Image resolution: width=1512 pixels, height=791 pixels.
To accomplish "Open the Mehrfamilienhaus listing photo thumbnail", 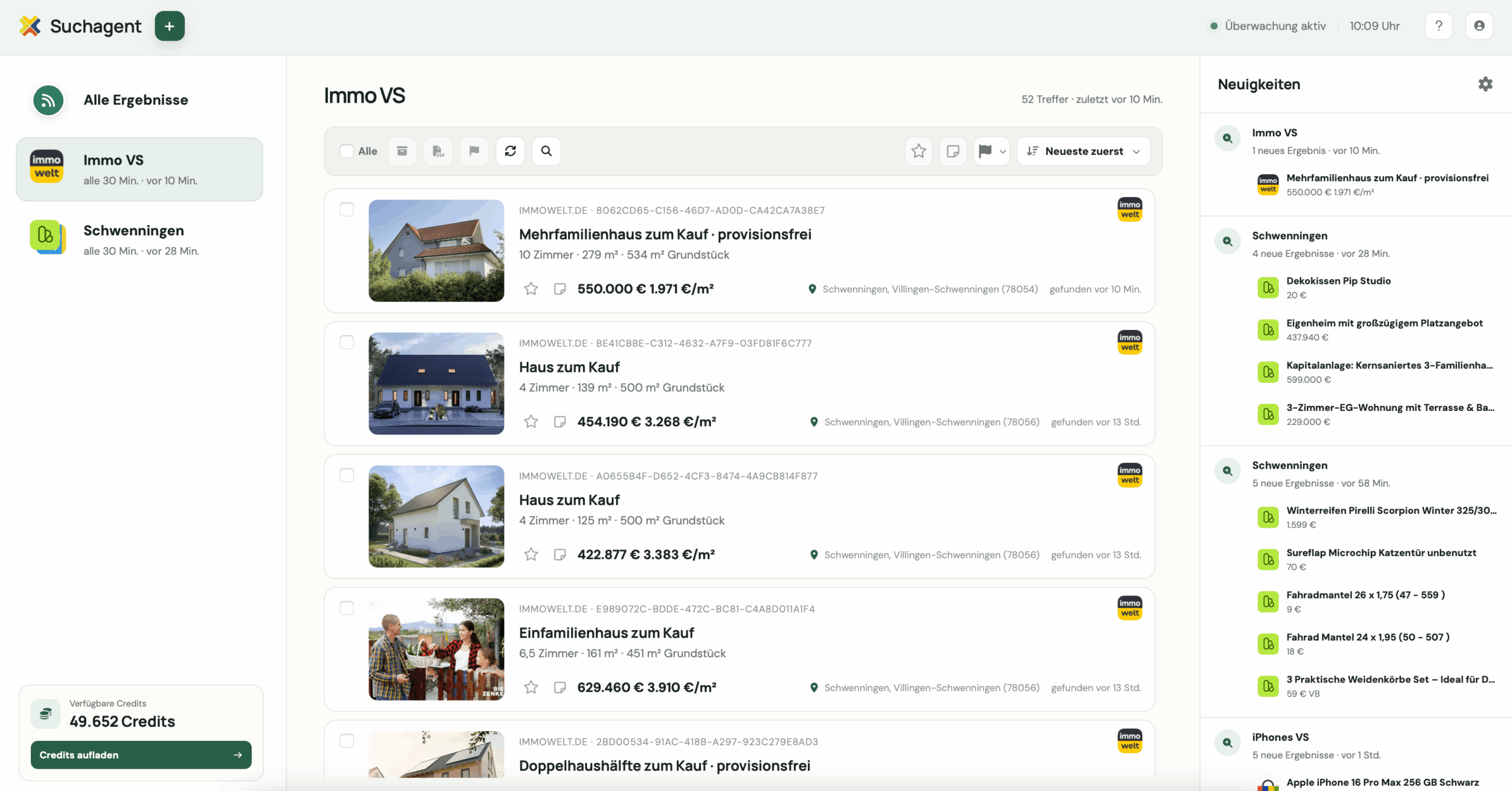I will point(436,251).
